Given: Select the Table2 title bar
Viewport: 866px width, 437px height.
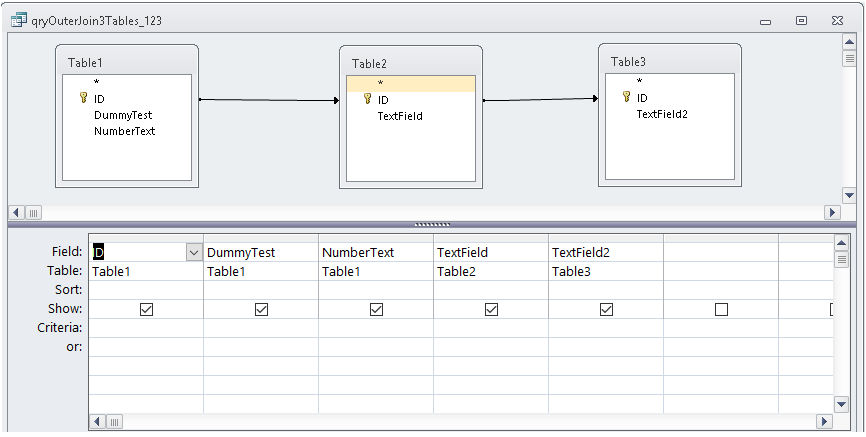Looking at the screenshot, I should (x=410, y=64).
